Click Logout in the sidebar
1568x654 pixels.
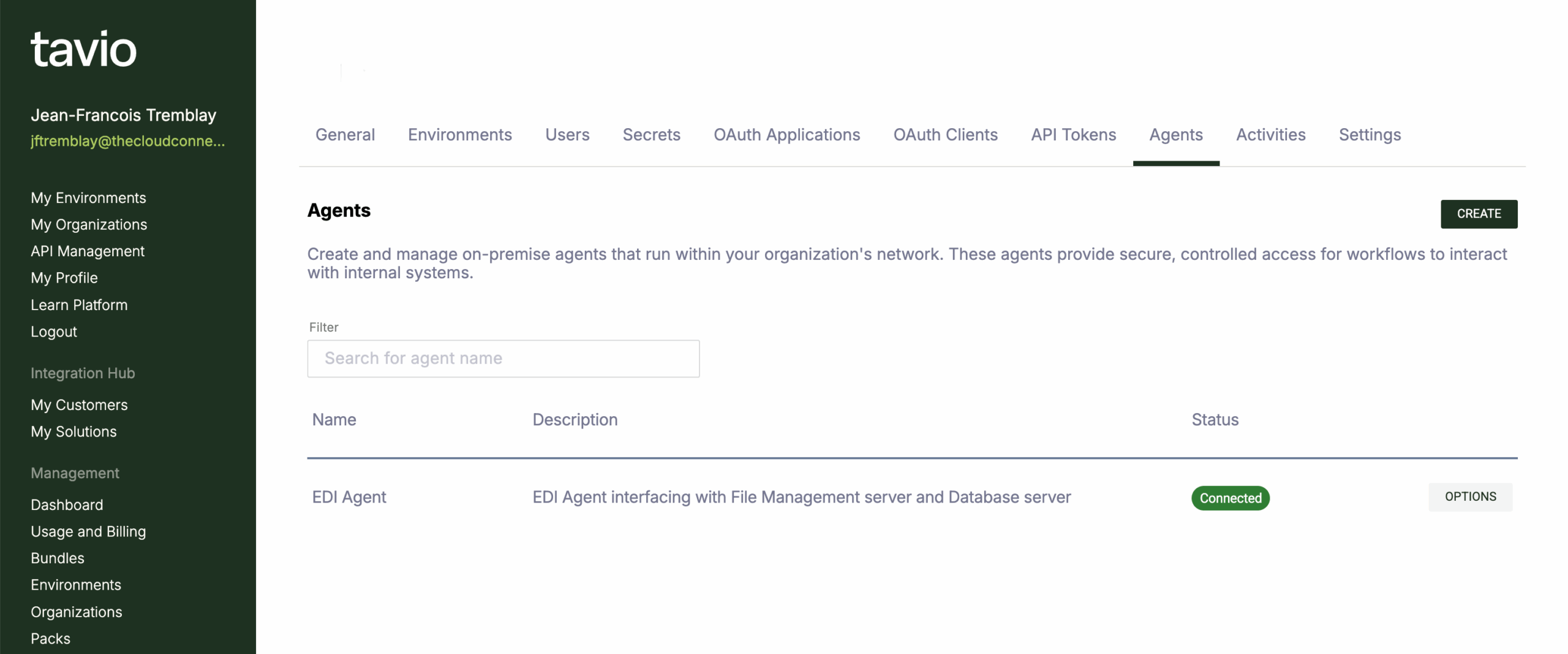(x=54, y=332)
